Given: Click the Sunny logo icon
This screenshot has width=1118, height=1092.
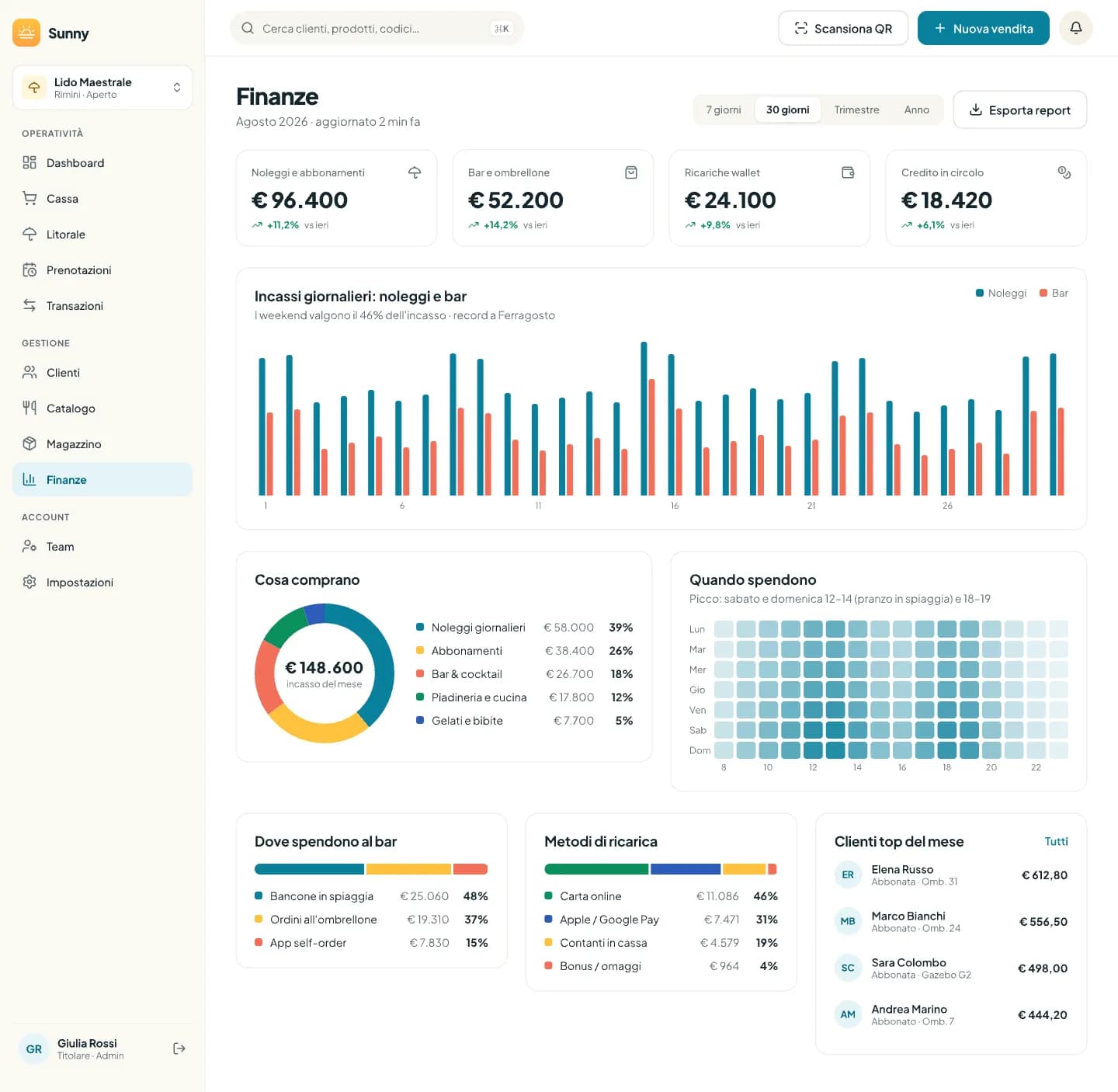Looking at the screenshot, I should click(x=26, y=33).
